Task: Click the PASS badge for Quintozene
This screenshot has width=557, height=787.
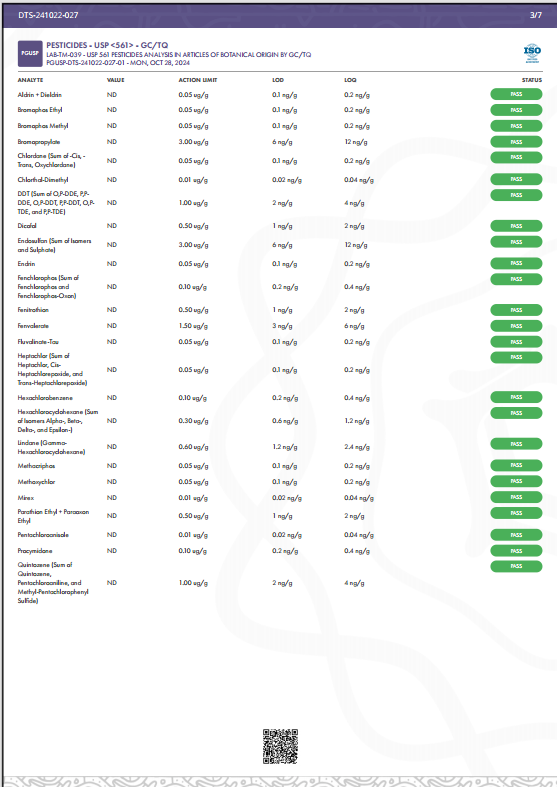Action: (516, 566)
